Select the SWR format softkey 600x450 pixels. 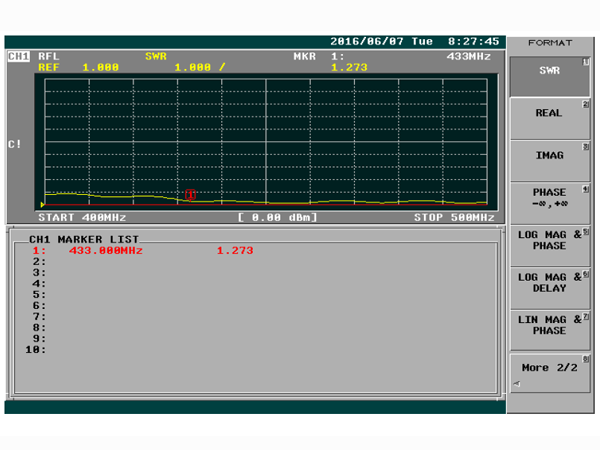click(549, 77)
